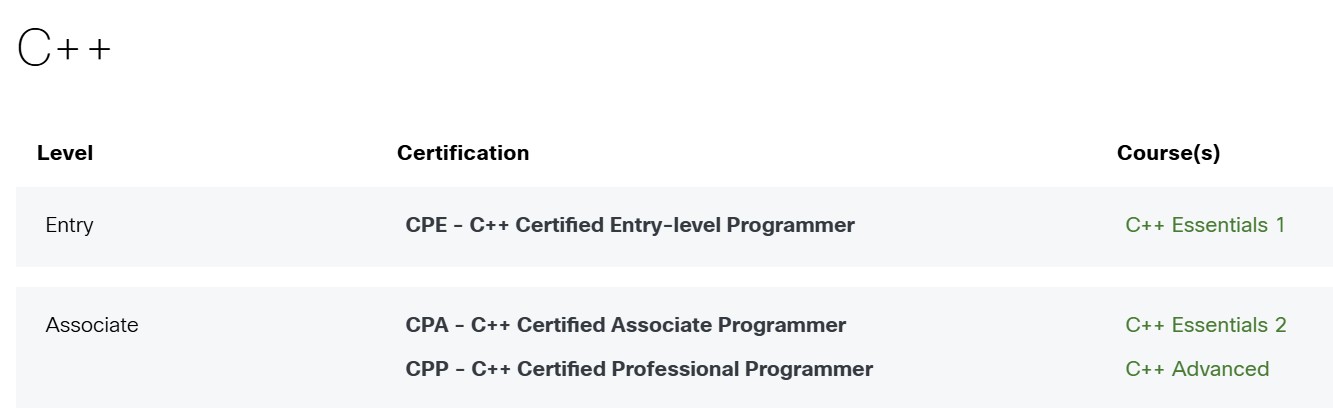This screenshot has height=408, width=1333.
Task: Click the Course(s) column header
Action: click(1168, 153)
